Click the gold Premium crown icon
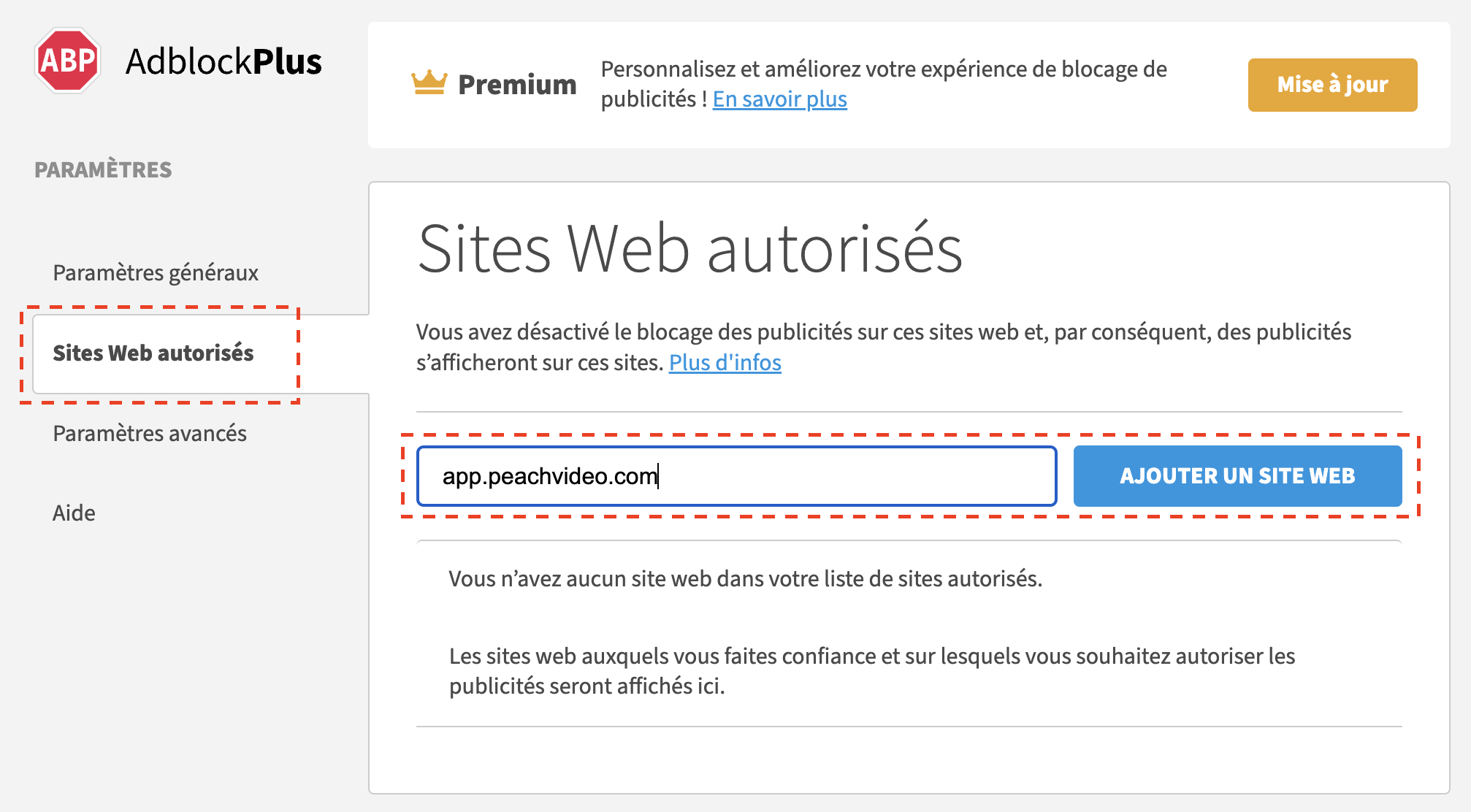The height and width of the screenshot is (812, 1471). click(x=429, y=83)
